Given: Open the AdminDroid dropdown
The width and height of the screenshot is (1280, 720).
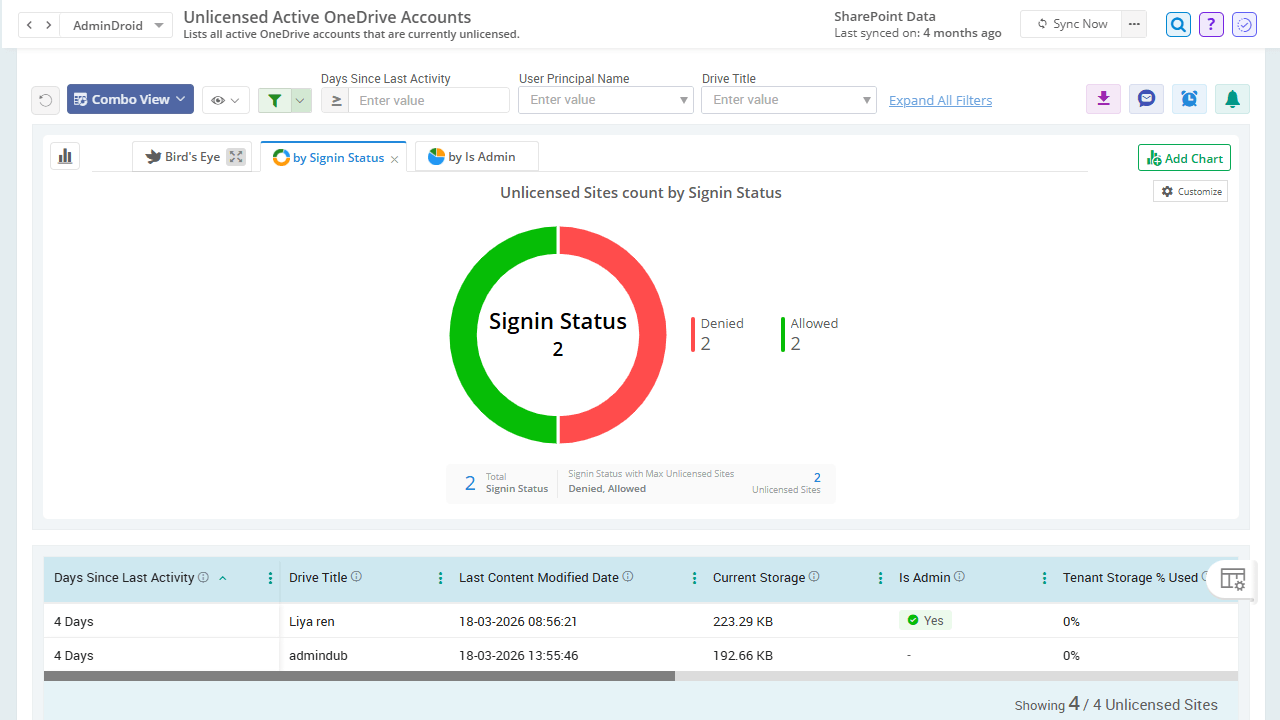Looking at the screenshot, I should (116, 25).
